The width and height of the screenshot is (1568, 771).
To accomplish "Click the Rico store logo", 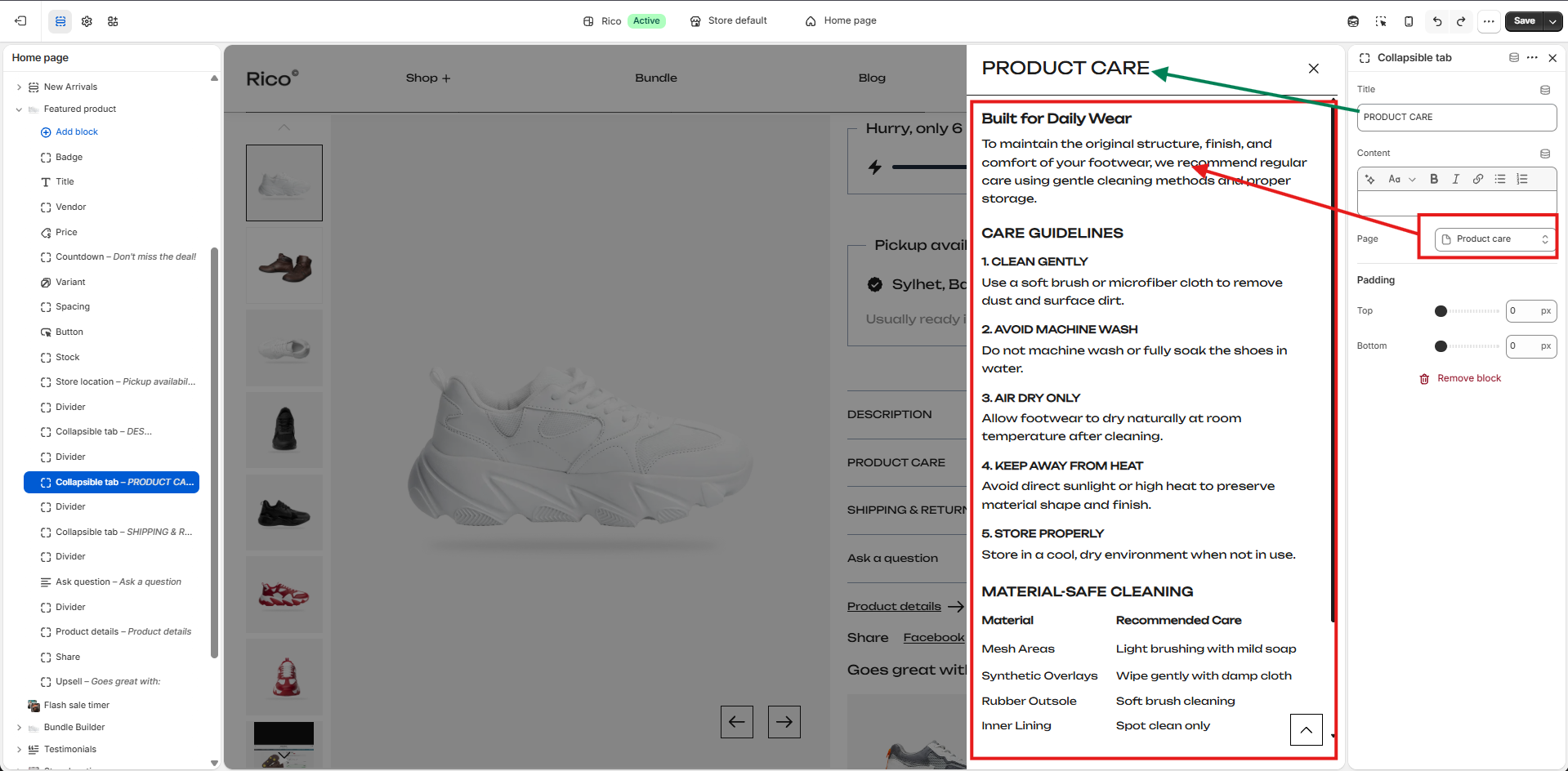I will 272,78.
